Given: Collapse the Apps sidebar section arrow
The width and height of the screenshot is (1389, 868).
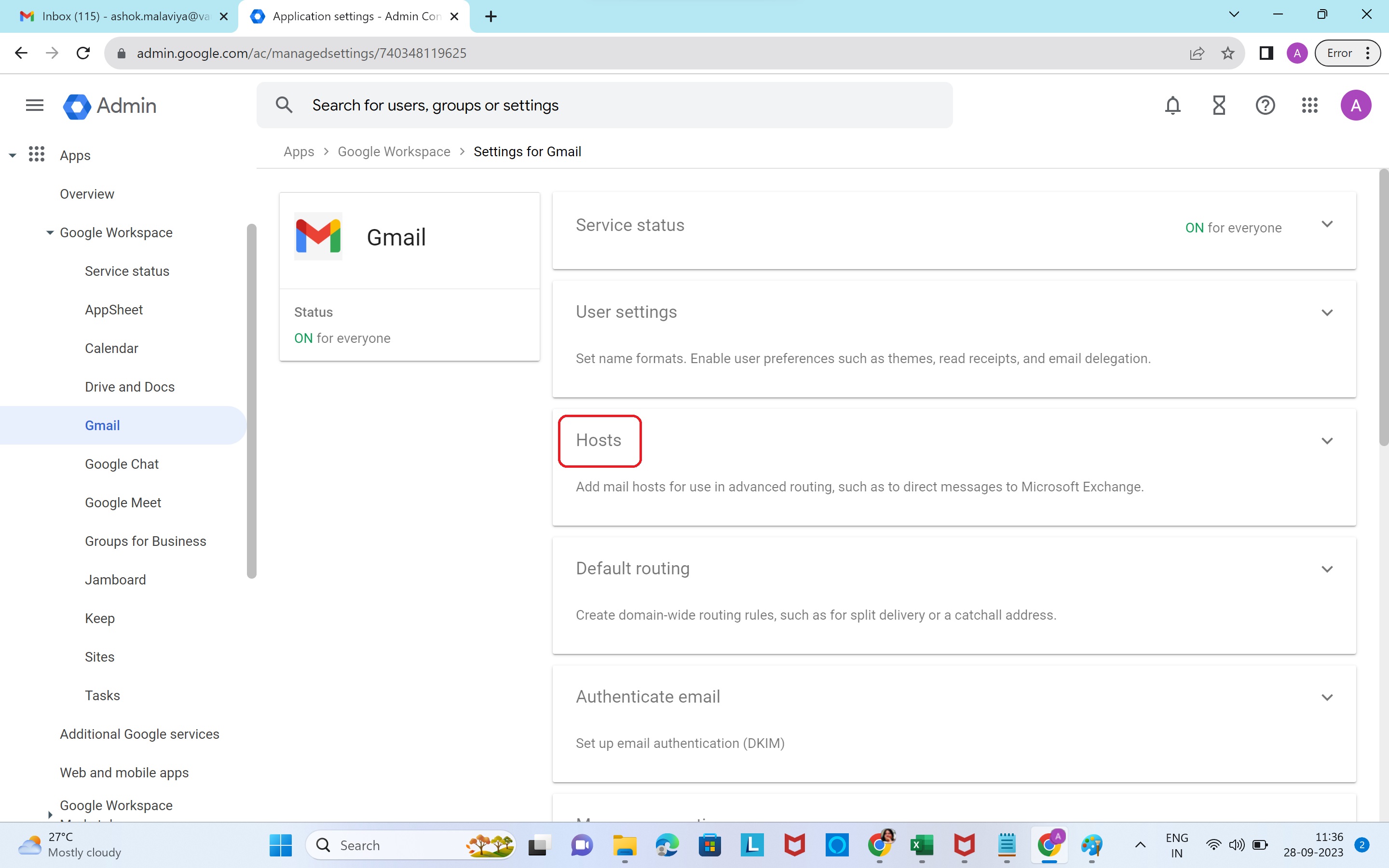Looking at the screenshot, I should (x=13, y=156).
